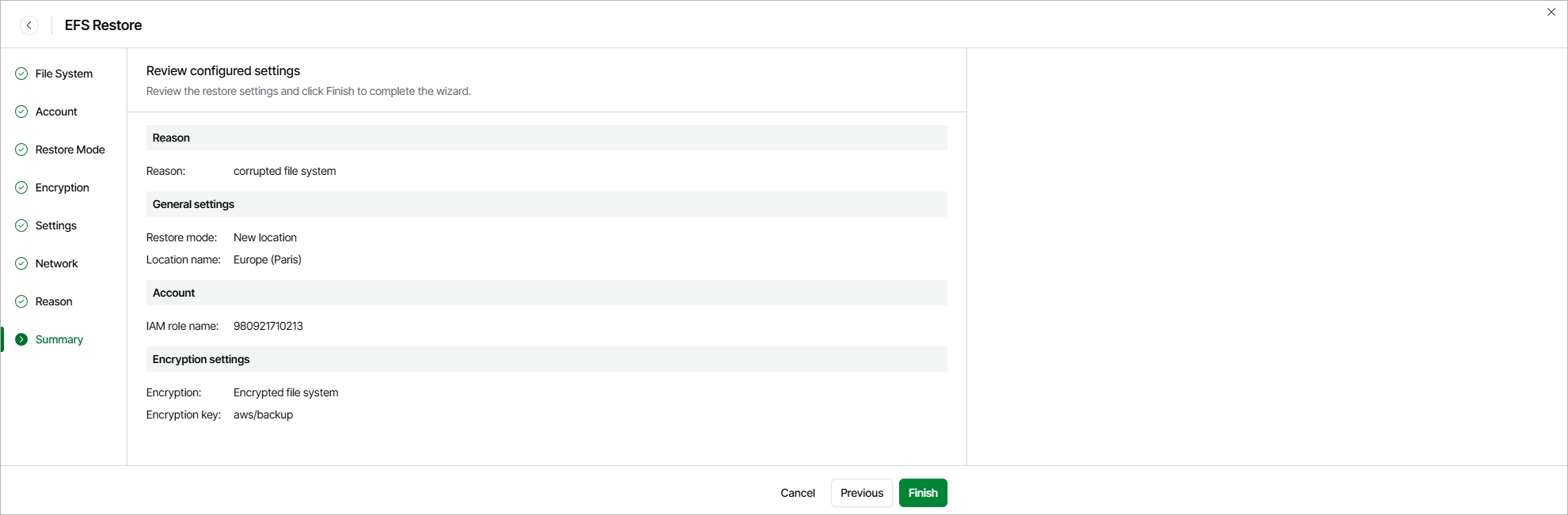The width and height of the screenshot is (1568, 515).
Task: Click the Reason step checkmark icon
Action: click(x=21, y=301)
